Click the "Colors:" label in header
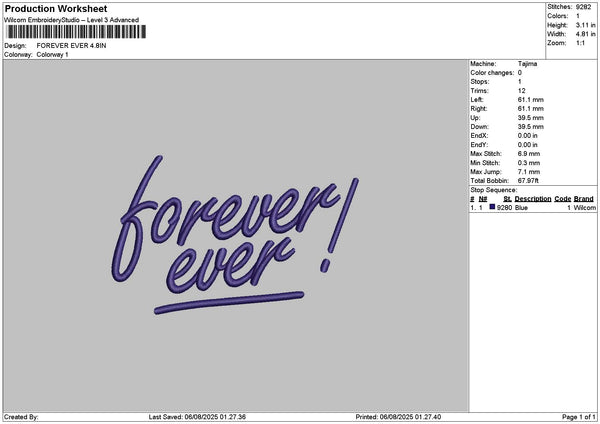Image resolution: width=600 pixels, height=424 pixels. [x=558, y=16]
